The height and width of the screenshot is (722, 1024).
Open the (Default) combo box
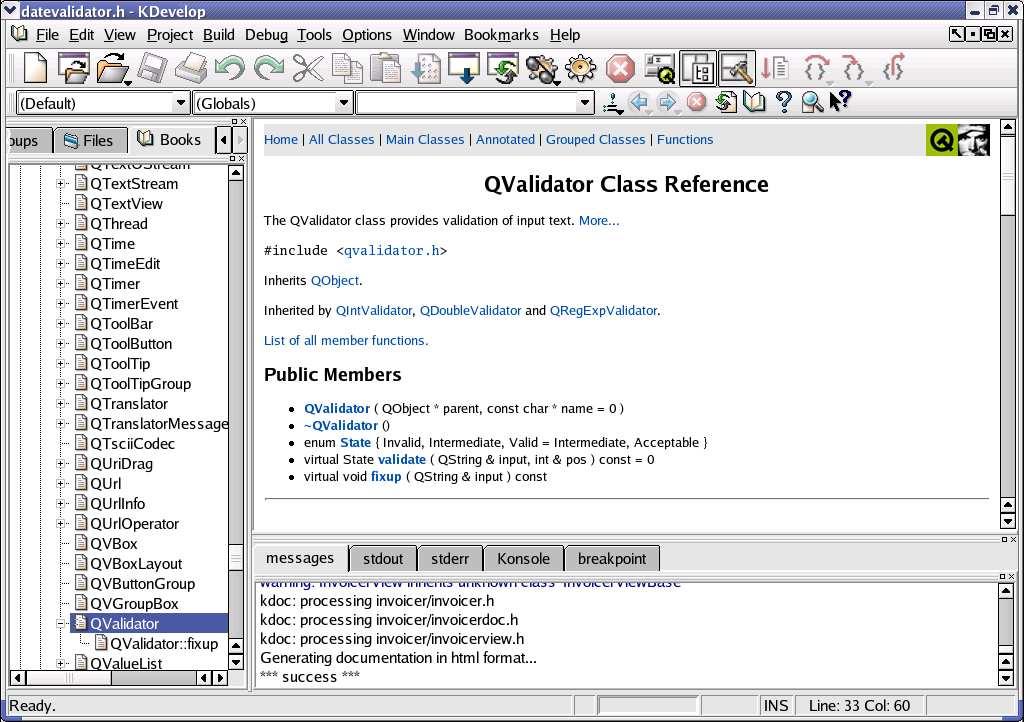[x=103, y=103]
